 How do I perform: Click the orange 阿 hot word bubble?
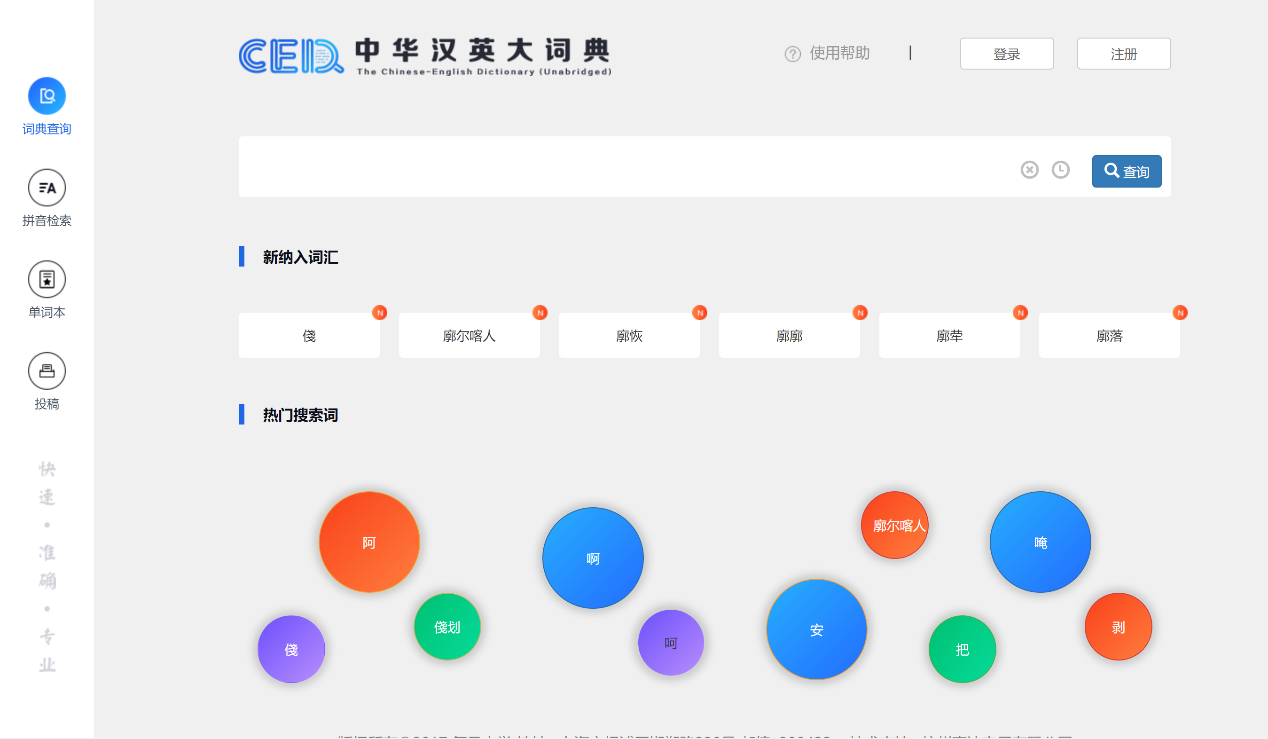click(x=369, y=542)
